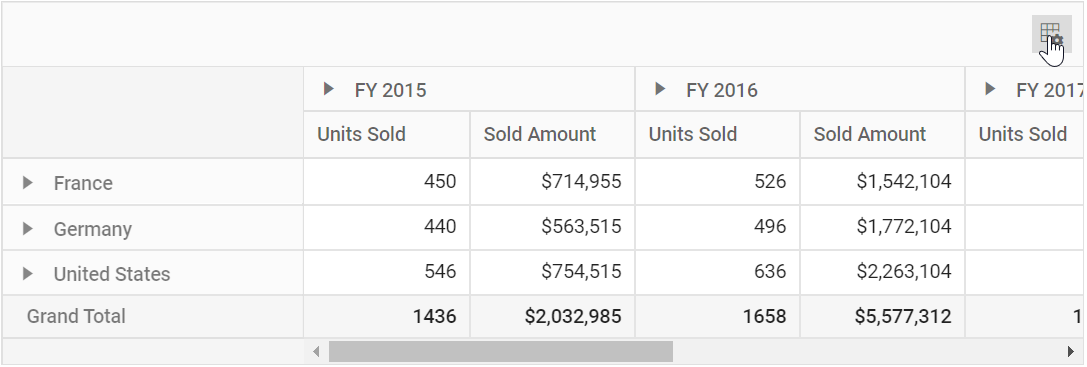The width and height of the screenshot is (1087, 367).
Task: Select Grand Total cell $2,032,985
Action: click(553, 316)
